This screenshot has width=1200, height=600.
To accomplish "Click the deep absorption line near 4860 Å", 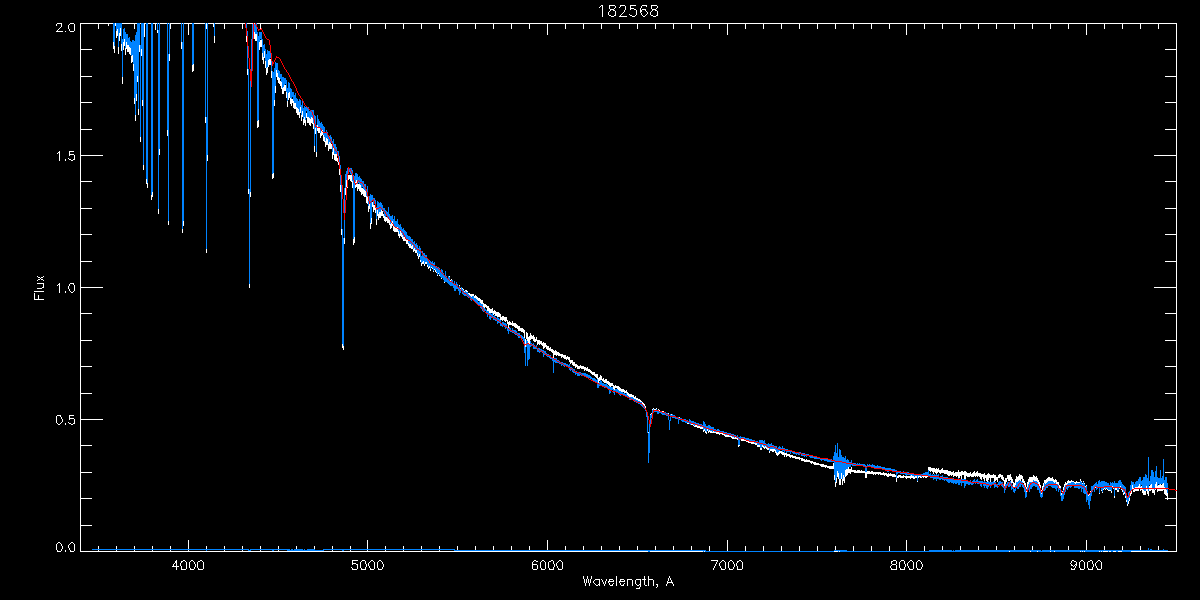I will click(x=343, y=260).
